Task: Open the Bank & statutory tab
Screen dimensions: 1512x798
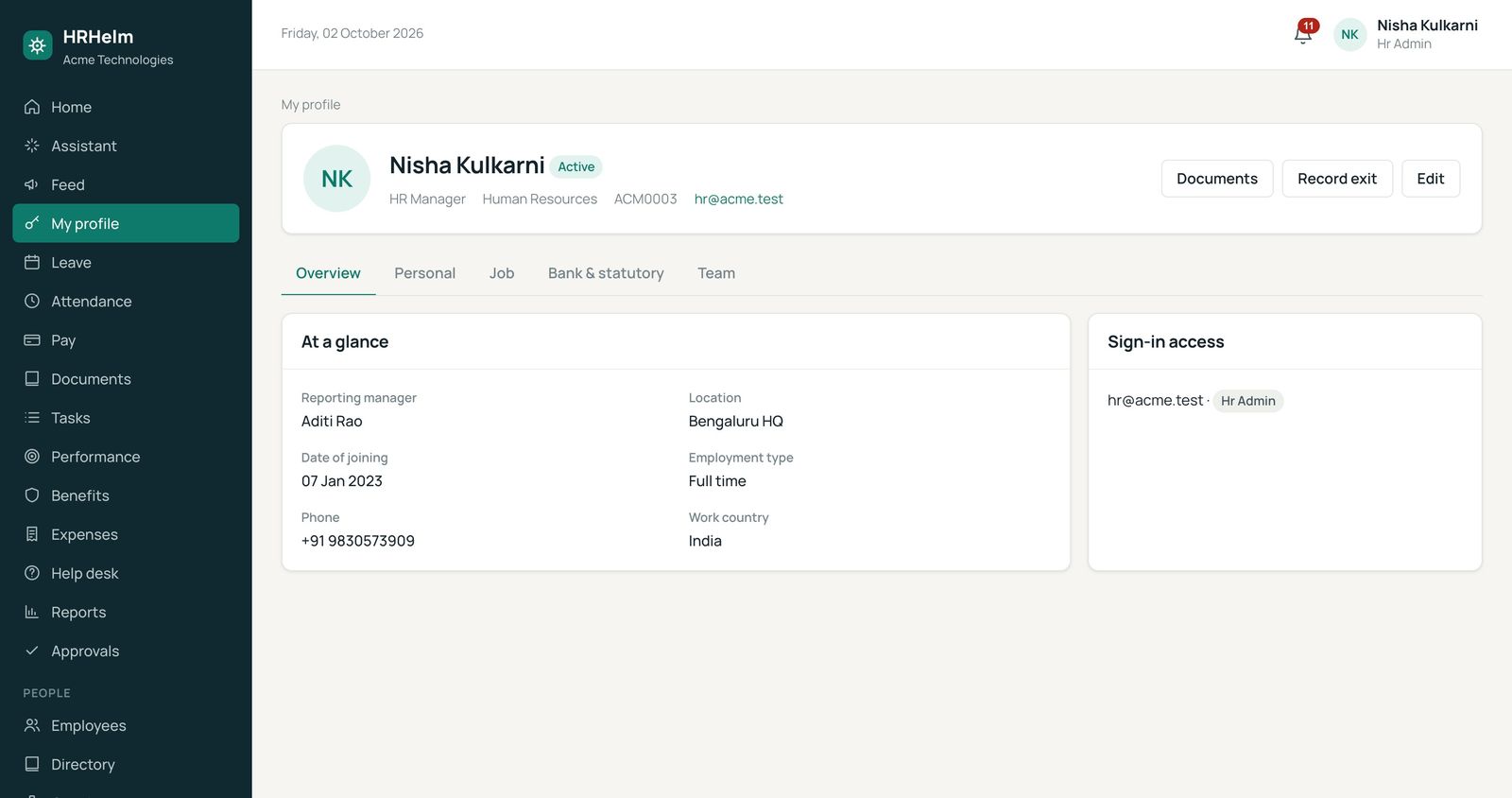Action: click(x=606, y=273)
